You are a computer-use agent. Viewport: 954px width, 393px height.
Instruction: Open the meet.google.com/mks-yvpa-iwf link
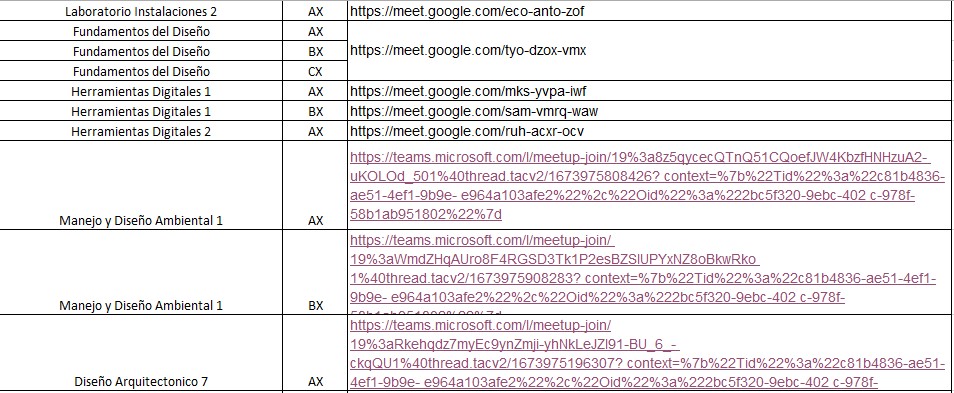(468, 91)
